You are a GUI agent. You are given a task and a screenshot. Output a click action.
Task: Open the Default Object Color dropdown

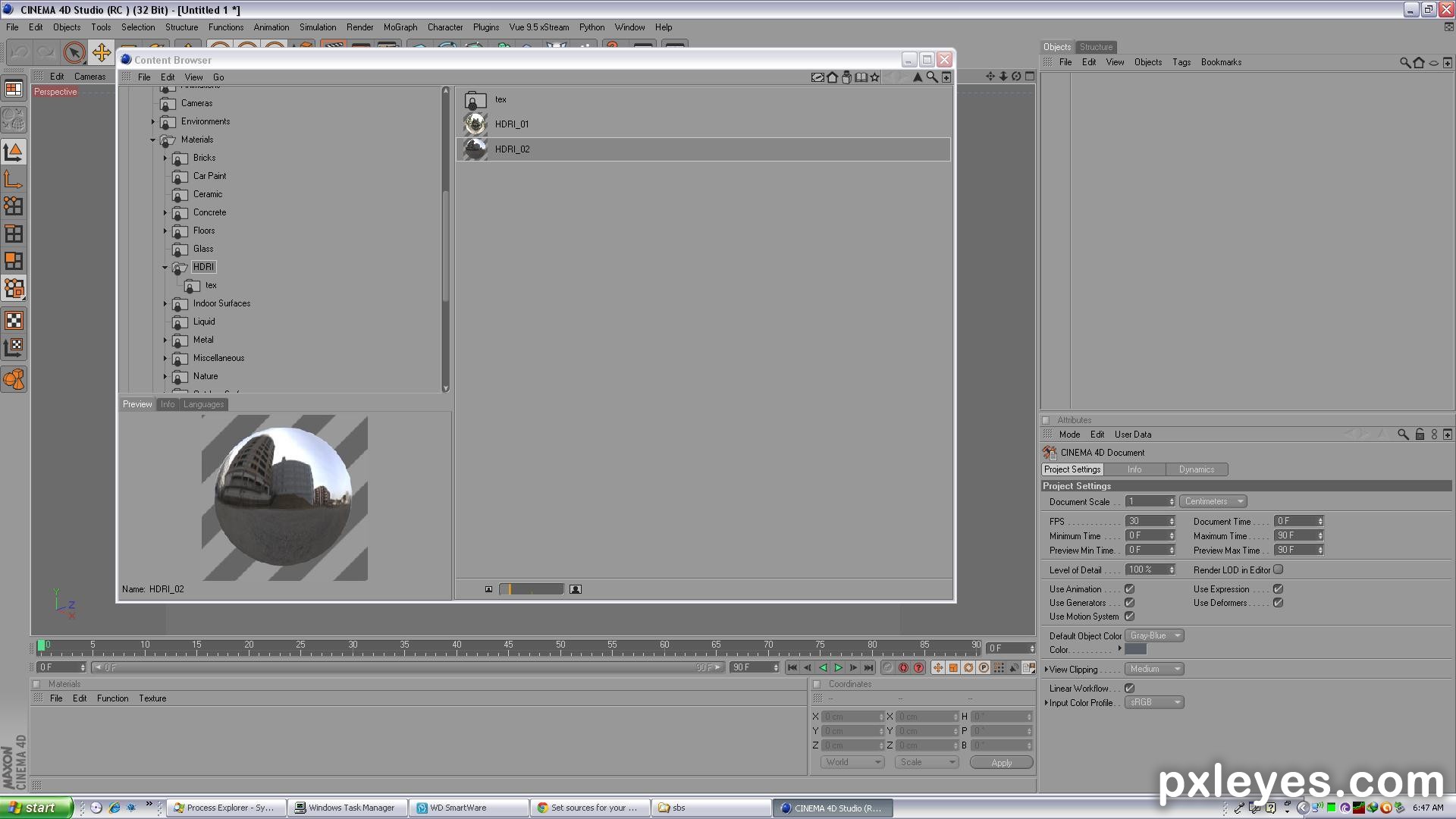click(1154, 635)
